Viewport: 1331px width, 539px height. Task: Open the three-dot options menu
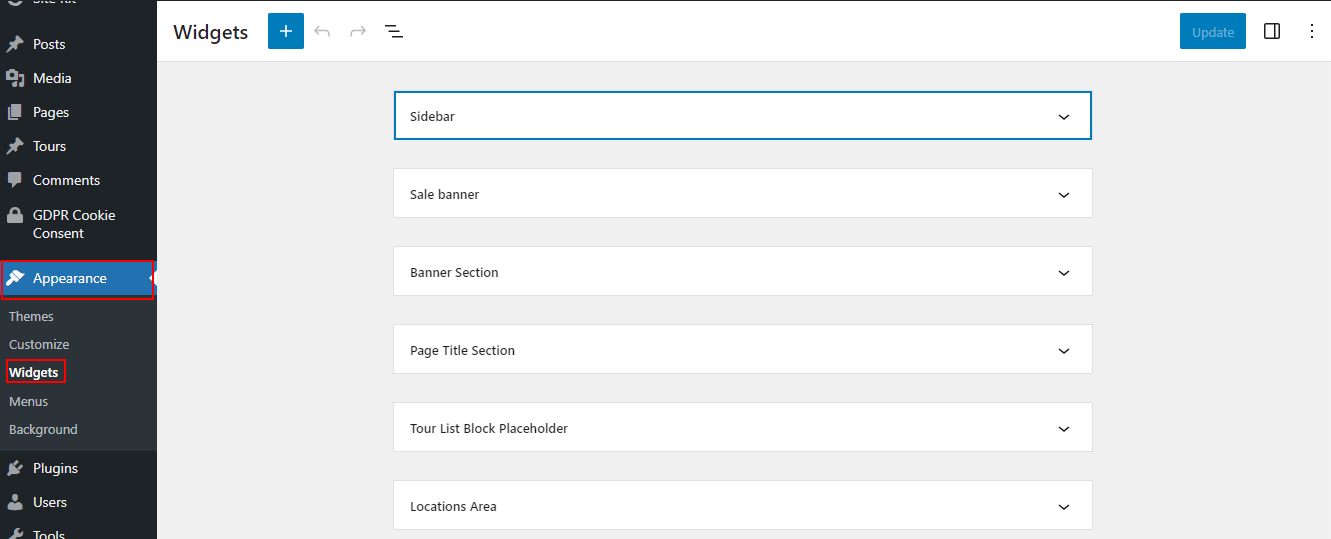point(1312,31)
